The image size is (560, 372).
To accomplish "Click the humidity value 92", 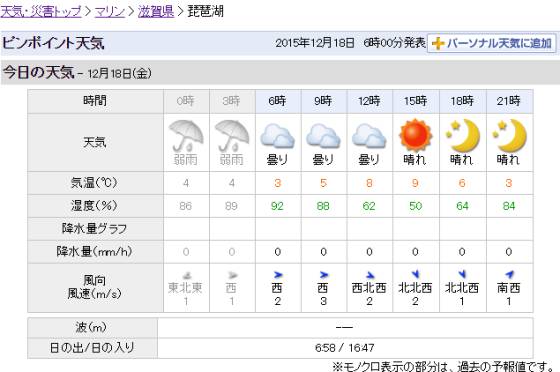I will coord(278,206).
